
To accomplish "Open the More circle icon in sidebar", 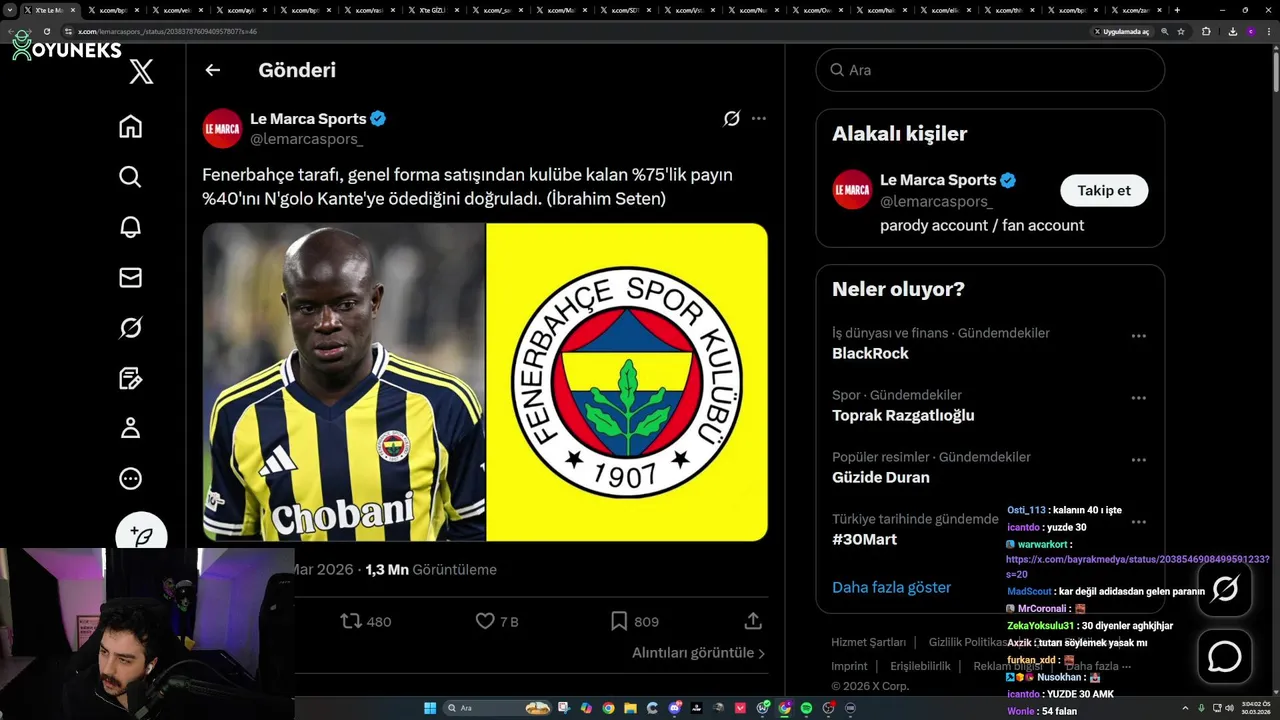I will (x=130, y=479).
